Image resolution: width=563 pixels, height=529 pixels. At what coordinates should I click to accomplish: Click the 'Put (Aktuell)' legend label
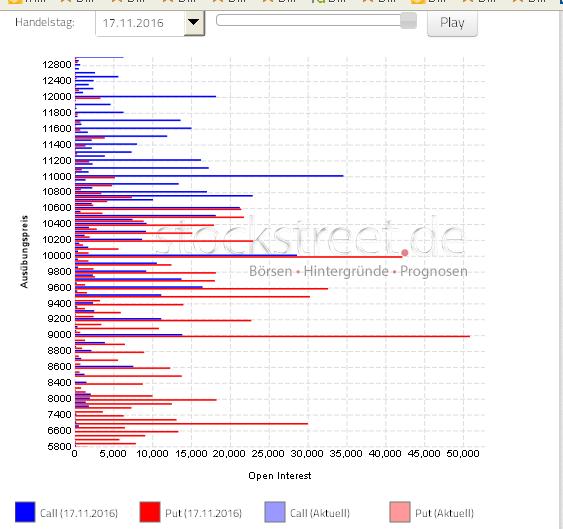pyautogui.click(x=445, y=513)
